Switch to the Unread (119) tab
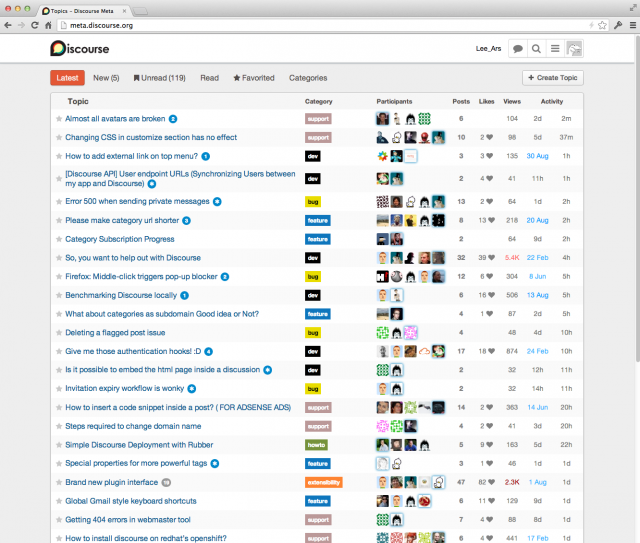This screenshot has width=640, height=543. click(x=160, y=78)
